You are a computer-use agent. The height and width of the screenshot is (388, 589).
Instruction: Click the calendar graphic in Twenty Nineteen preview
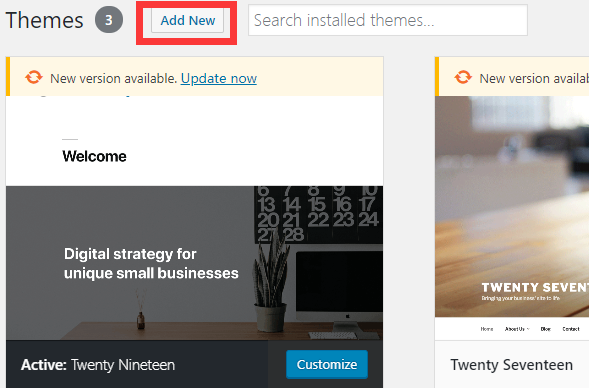coord(318,214)
